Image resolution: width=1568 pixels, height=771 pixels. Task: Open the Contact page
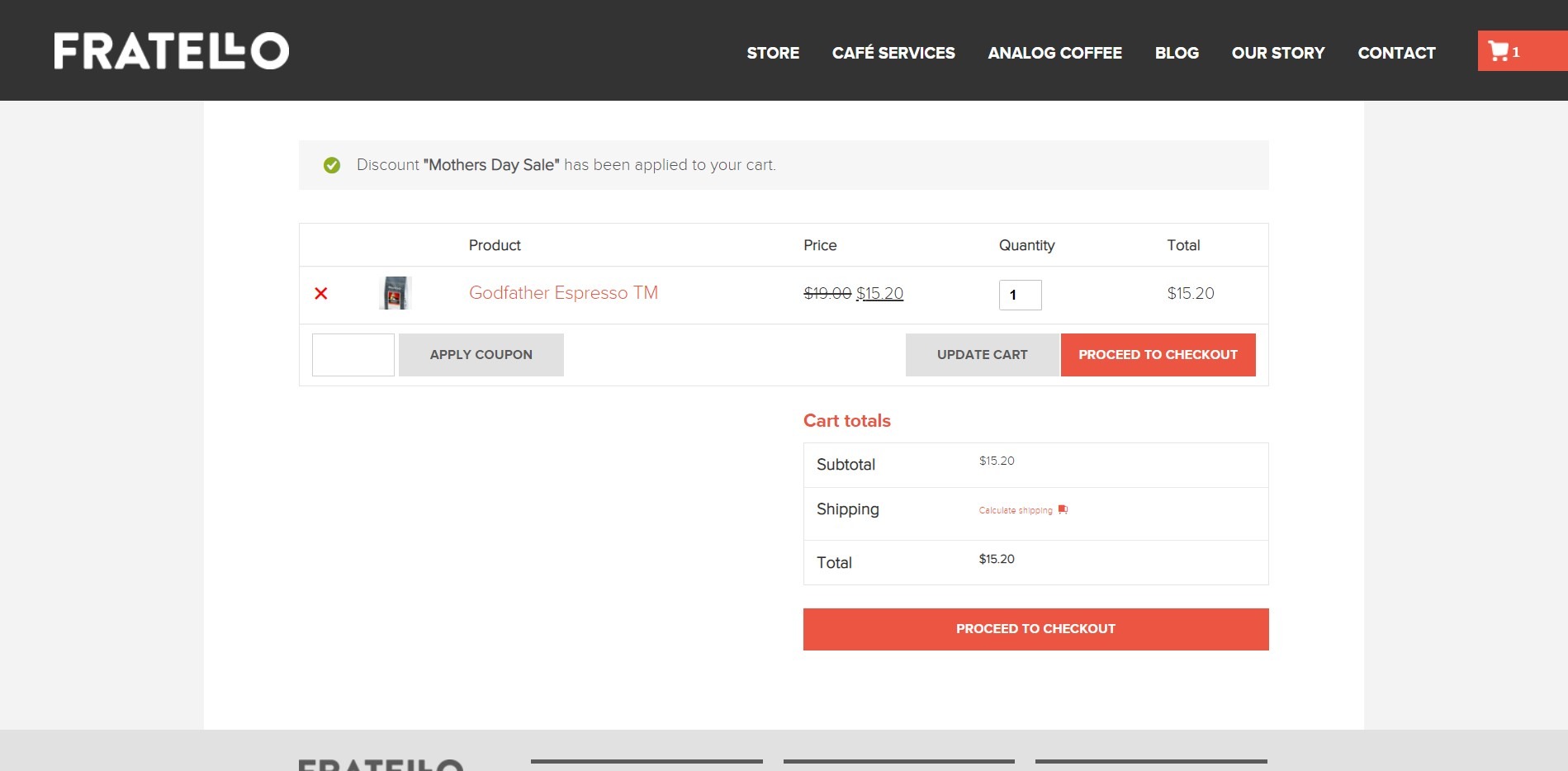[1396, 53]
